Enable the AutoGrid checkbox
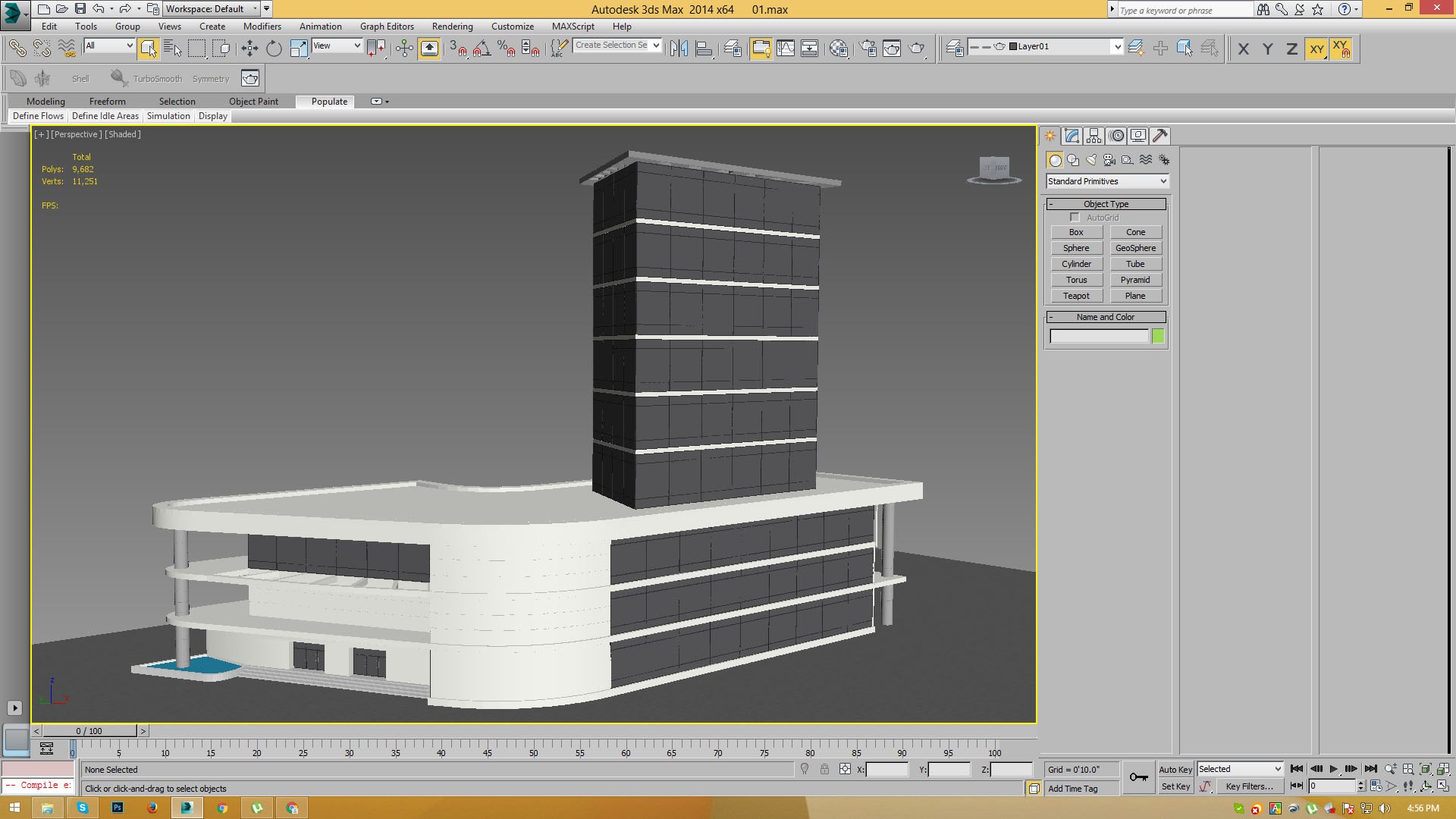Screen dimensions: 1456x819 tap(1075, 218)
